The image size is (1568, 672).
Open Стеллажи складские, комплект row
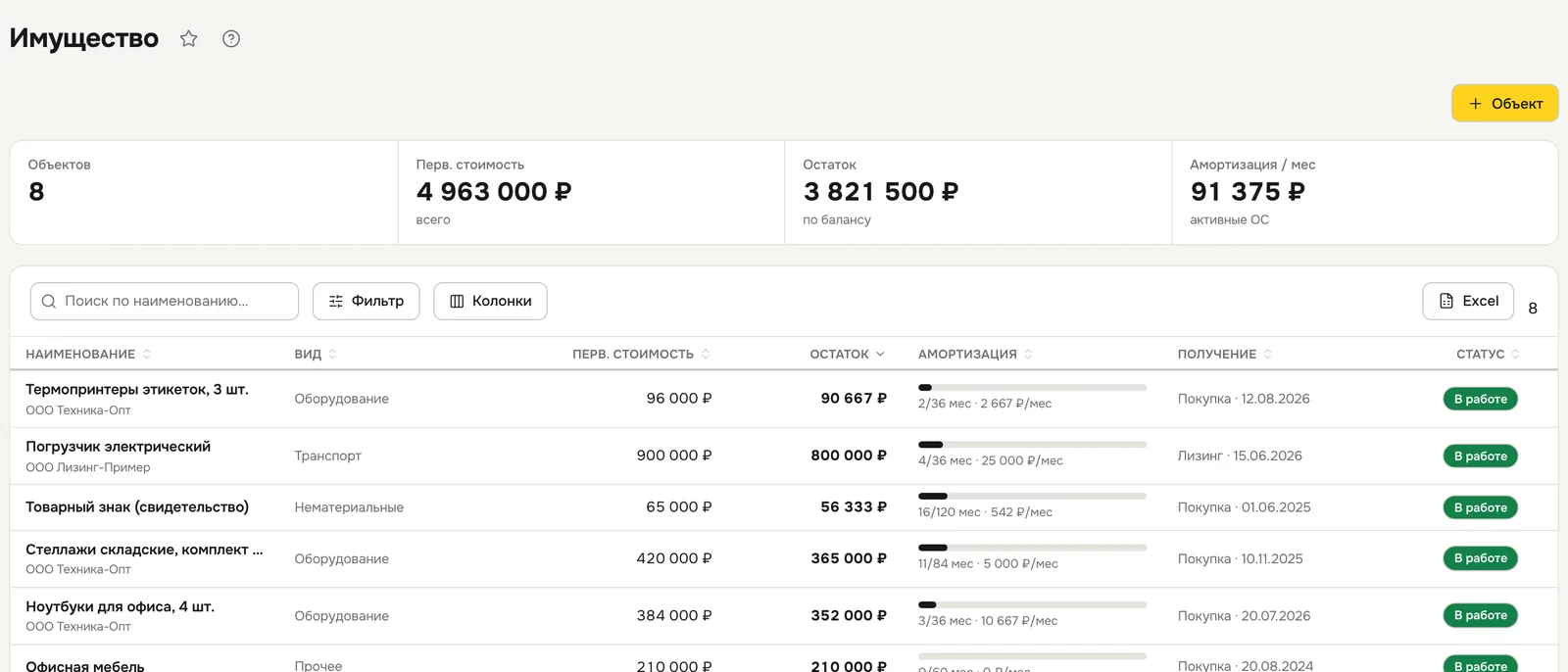coord(784,559)
